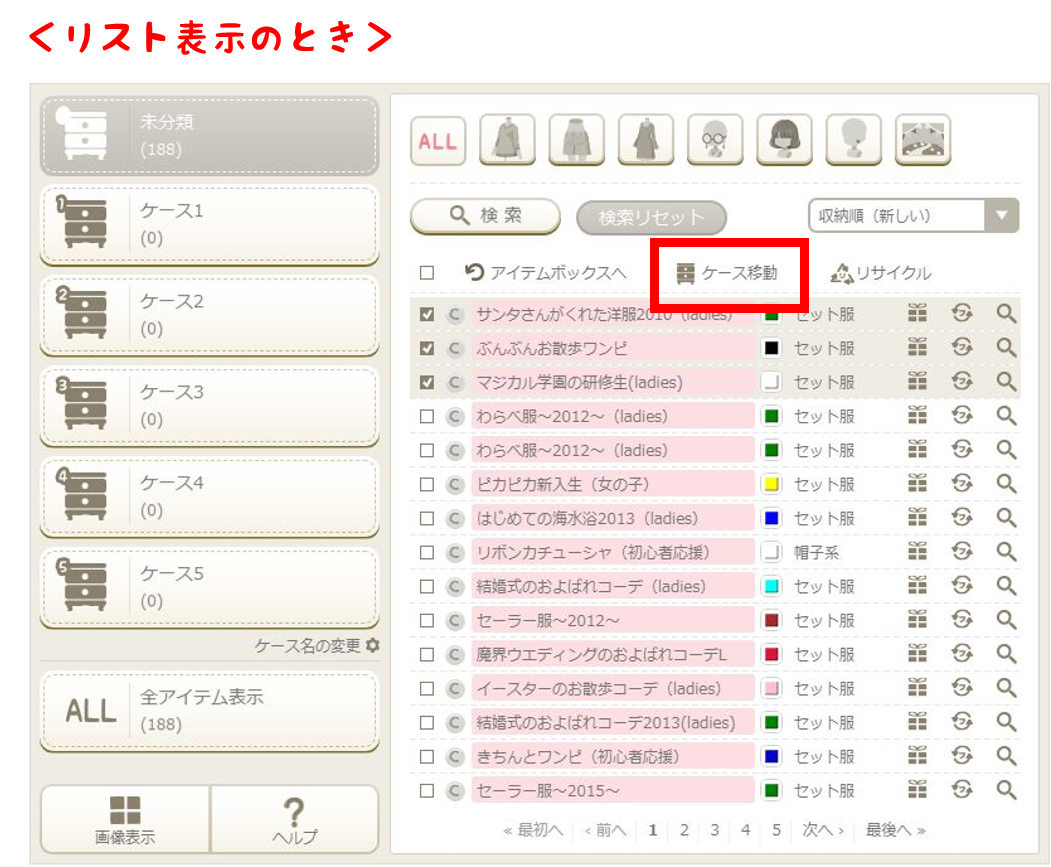Switch to 画像表示 grid view
1051x867 pixels.
(125, 819)
